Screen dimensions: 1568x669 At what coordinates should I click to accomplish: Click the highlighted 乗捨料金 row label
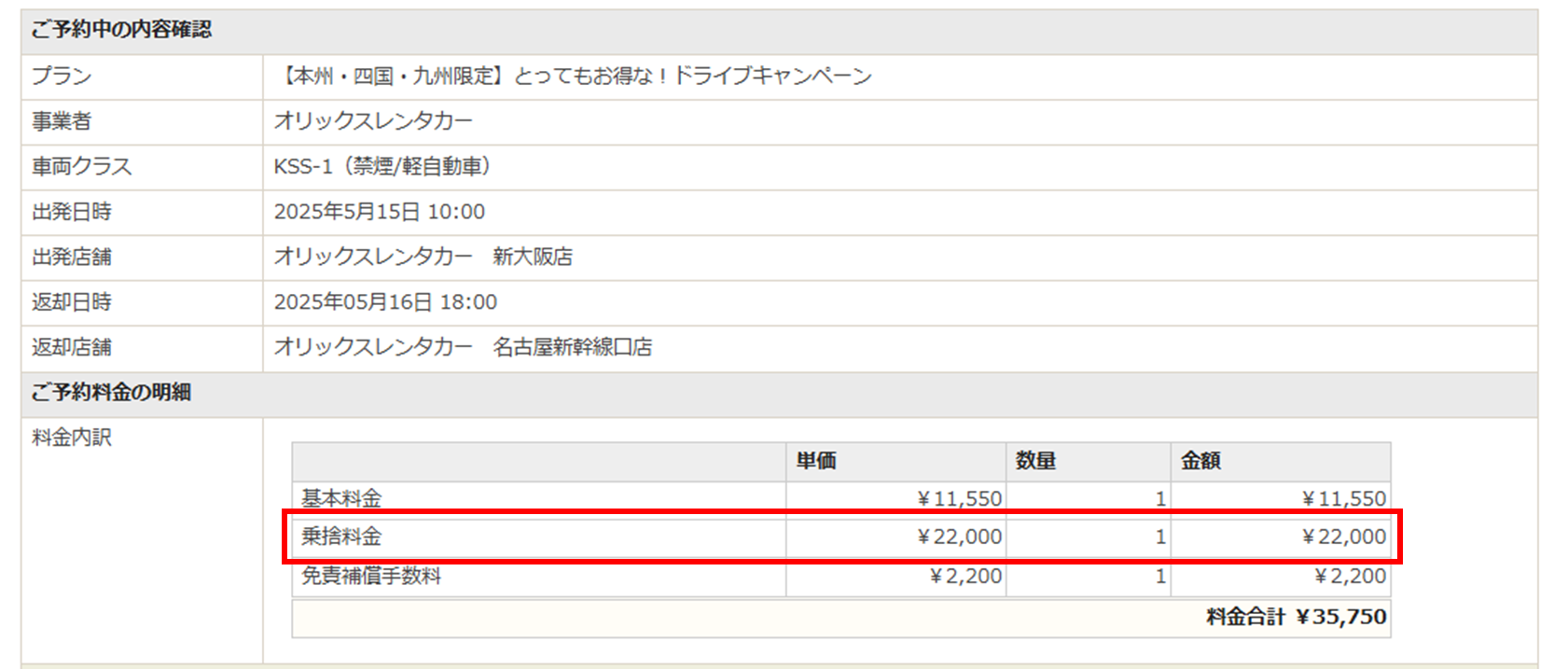tap(341, 537)
